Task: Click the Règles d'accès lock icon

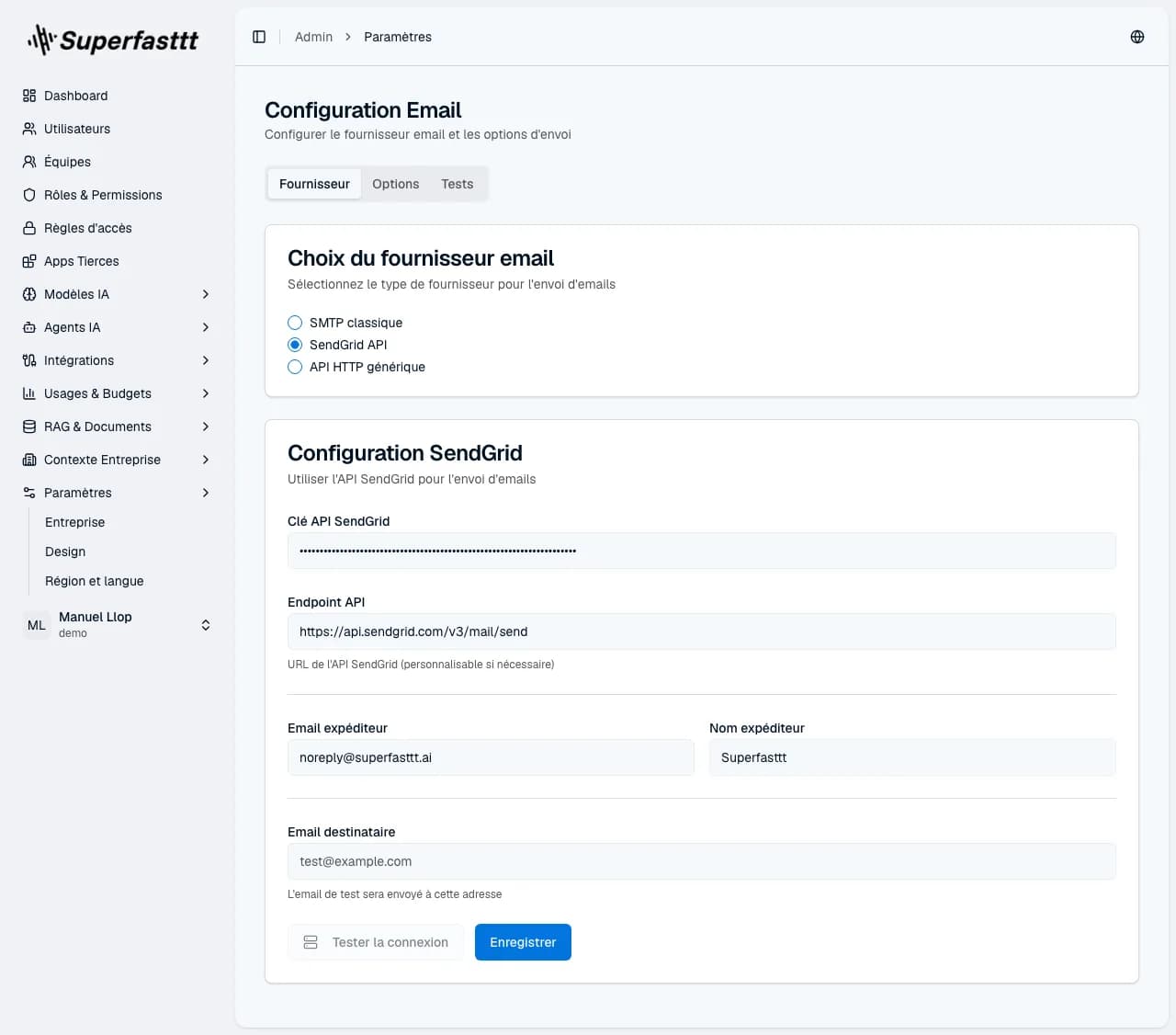Action: [29, 228]
